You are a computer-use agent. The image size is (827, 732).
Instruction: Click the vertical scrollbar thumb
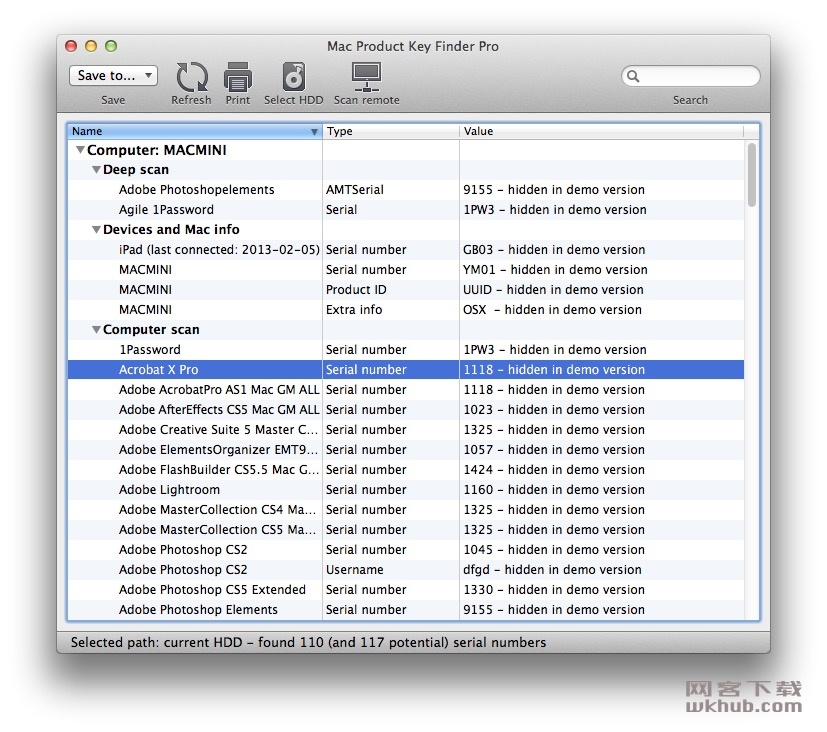point(752,175)
